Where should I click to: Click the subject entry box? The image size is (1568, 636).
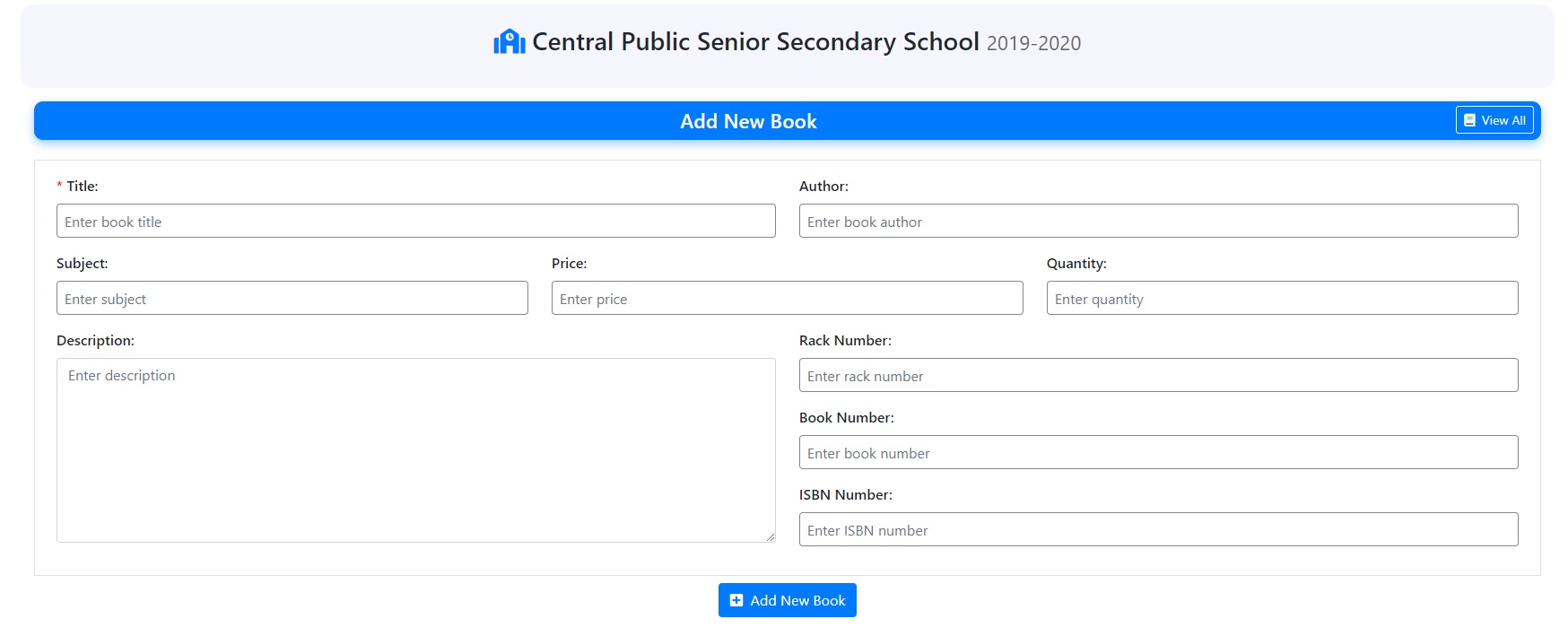tap(292, 297)
